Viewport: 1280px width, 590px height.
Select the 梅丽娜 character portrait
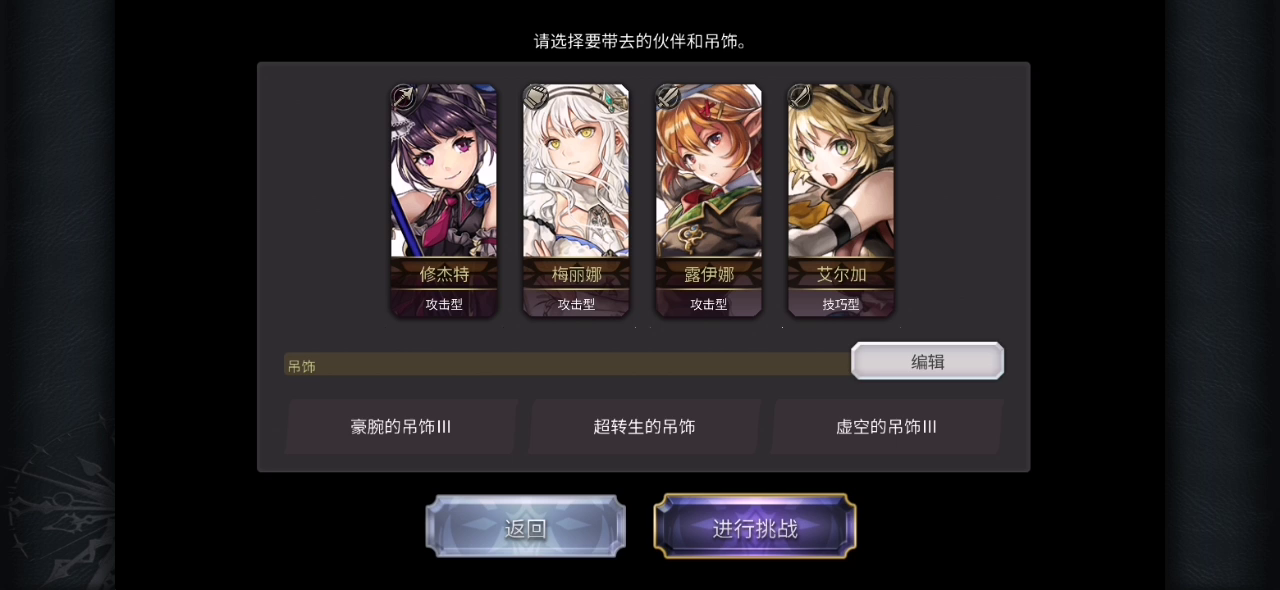(576, 171)
